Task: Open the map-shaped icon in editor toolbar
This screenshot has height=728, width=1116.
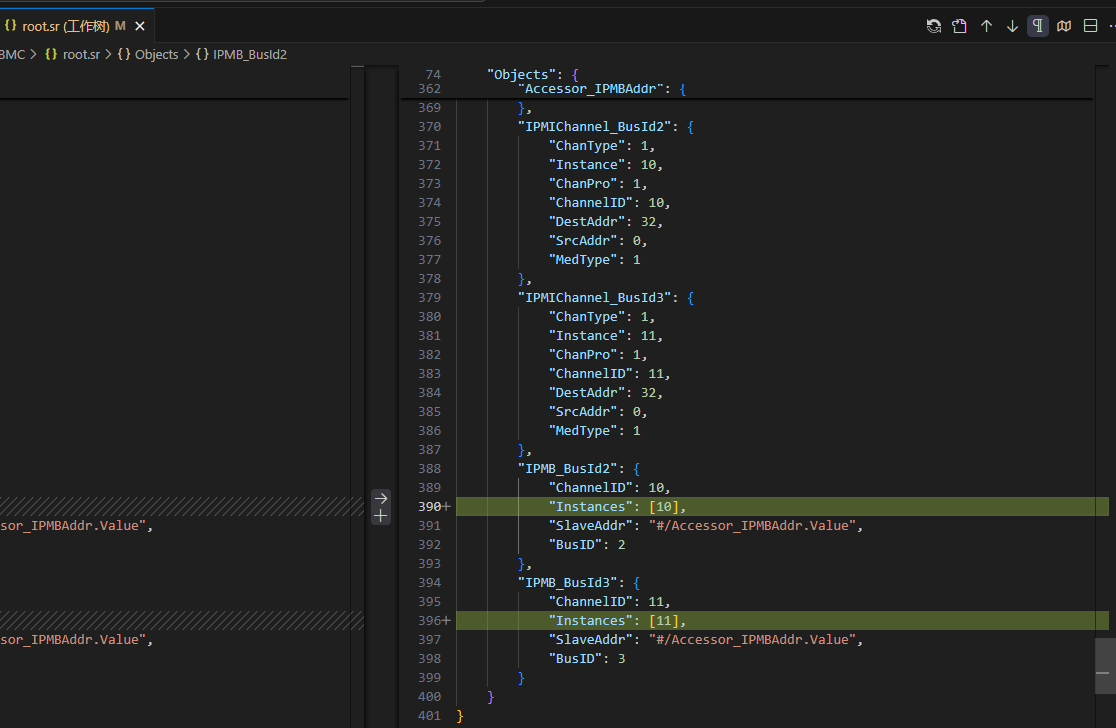Action: 1064,26
